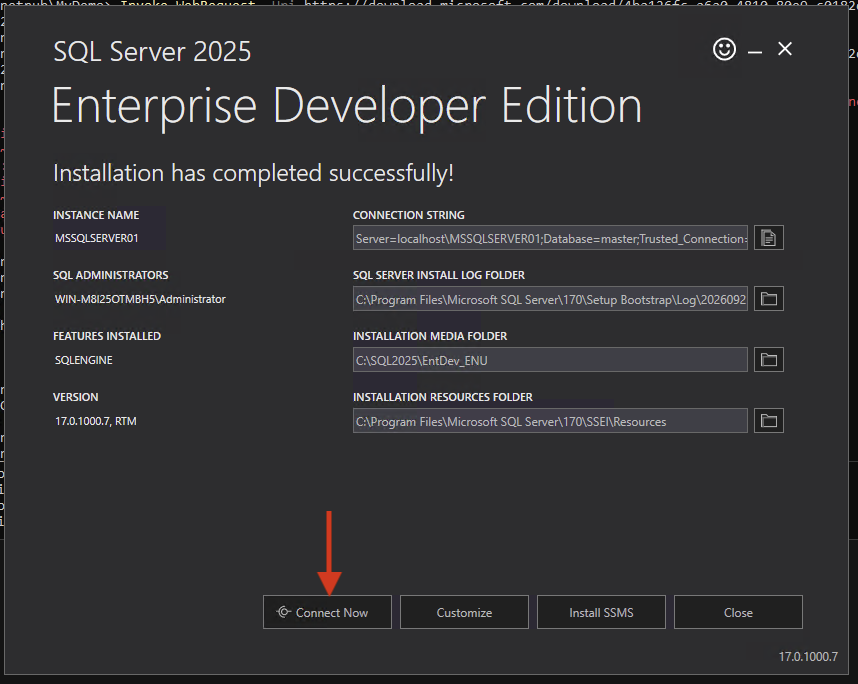Click the CONNECTION STRING label
The height and width of the screenshot is (684, 858).
(x=409, y=215)
